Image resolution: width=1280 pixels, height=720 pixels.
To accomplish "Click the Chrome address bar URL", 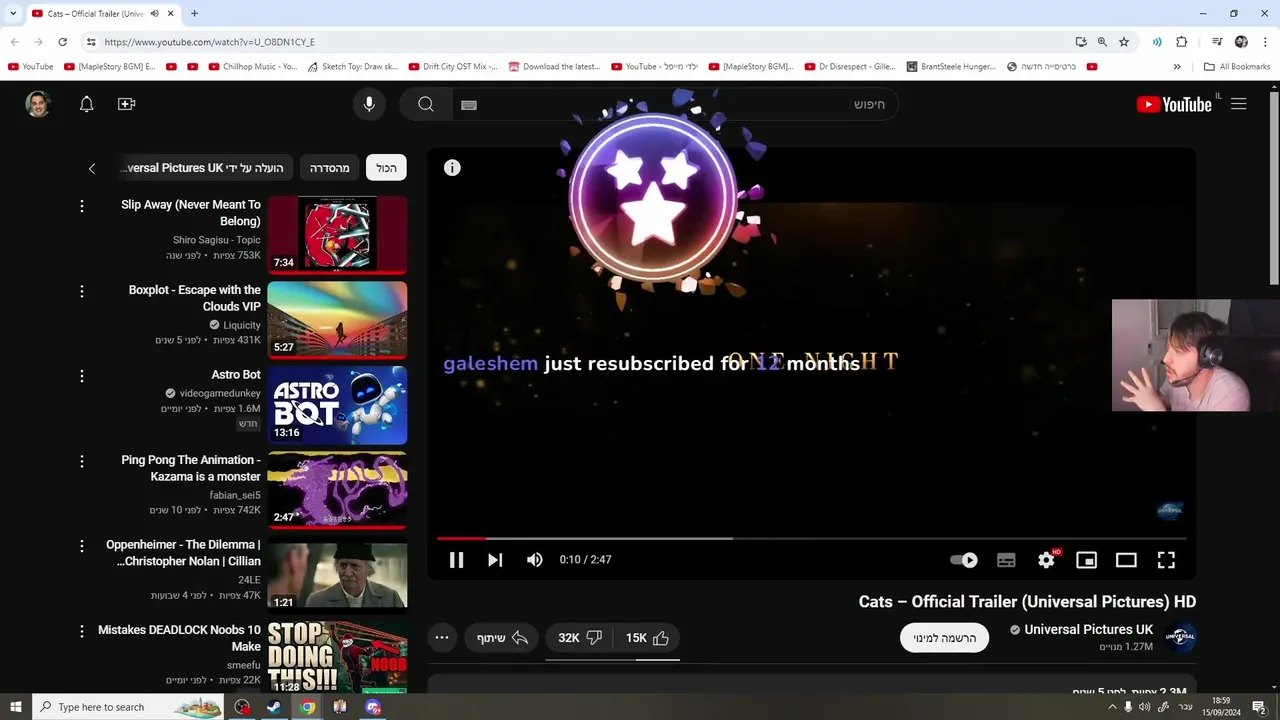I will (210, 42).
